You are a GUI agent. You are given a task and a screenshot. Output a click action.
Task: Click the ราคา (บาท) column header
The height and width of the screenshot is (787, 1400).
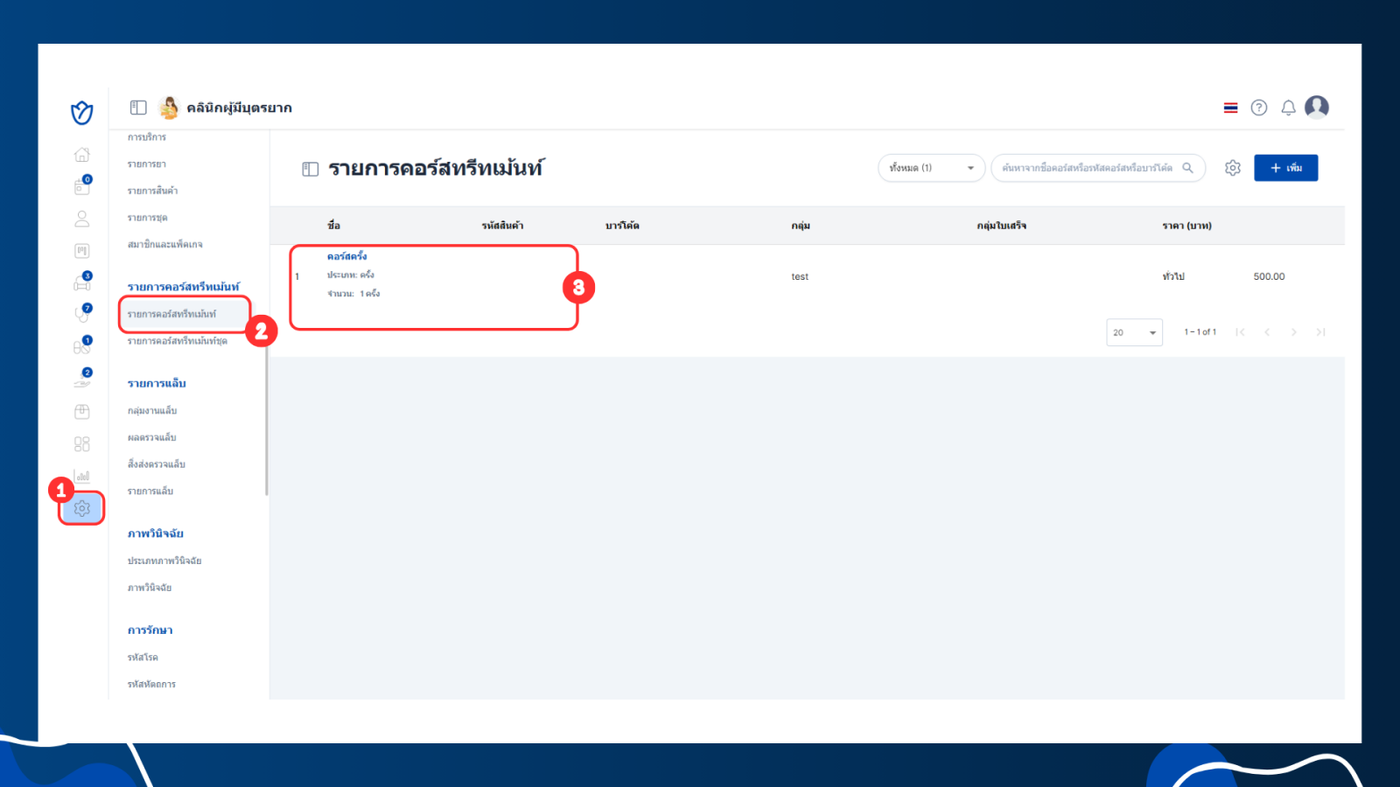(1187, 226)
